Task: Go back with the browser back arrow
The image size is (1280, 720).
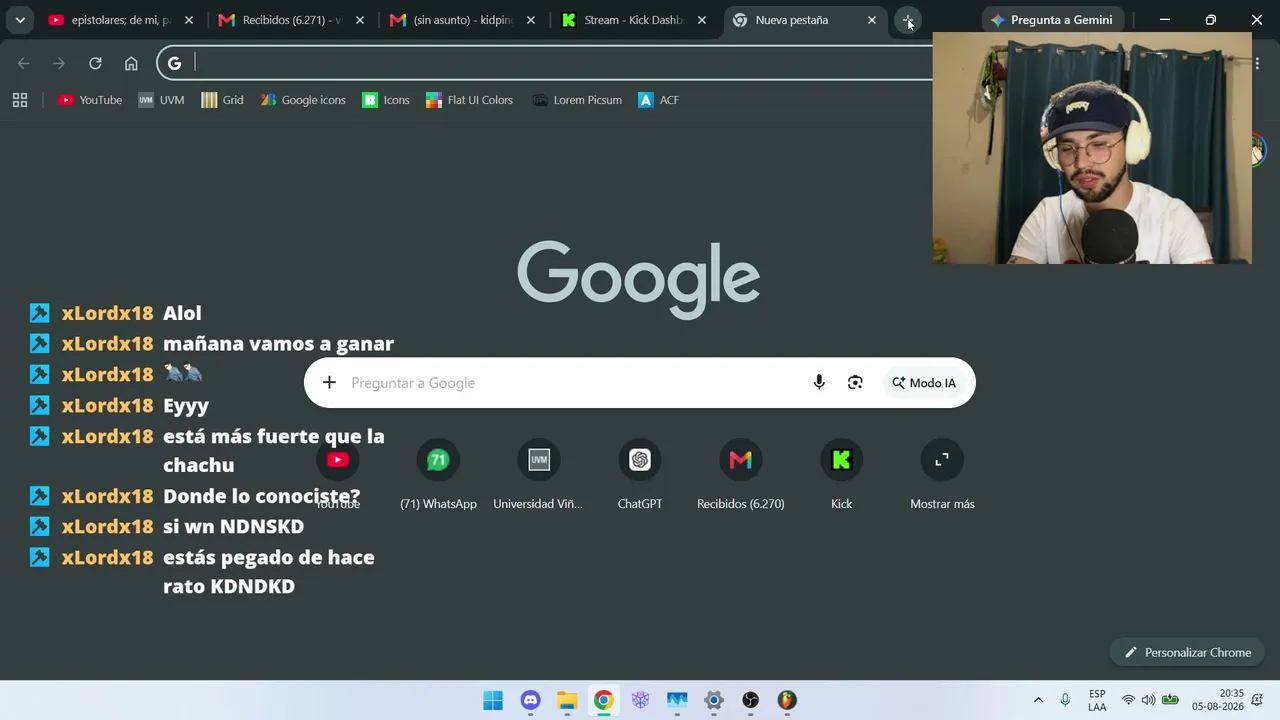Action: click(x=24, y=64)
